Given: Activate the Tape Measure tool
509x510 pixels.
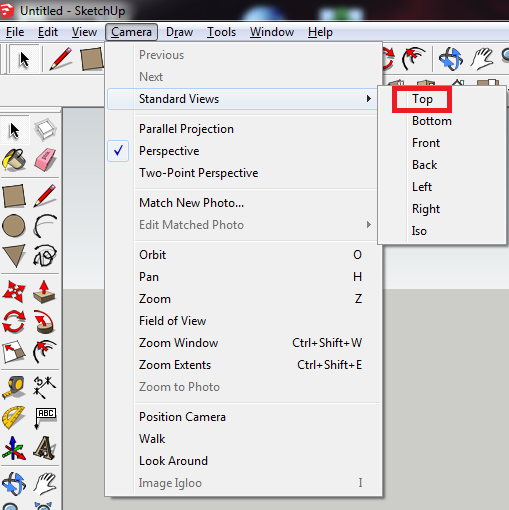Looking at the screenshot, I should tap(13, 387).
